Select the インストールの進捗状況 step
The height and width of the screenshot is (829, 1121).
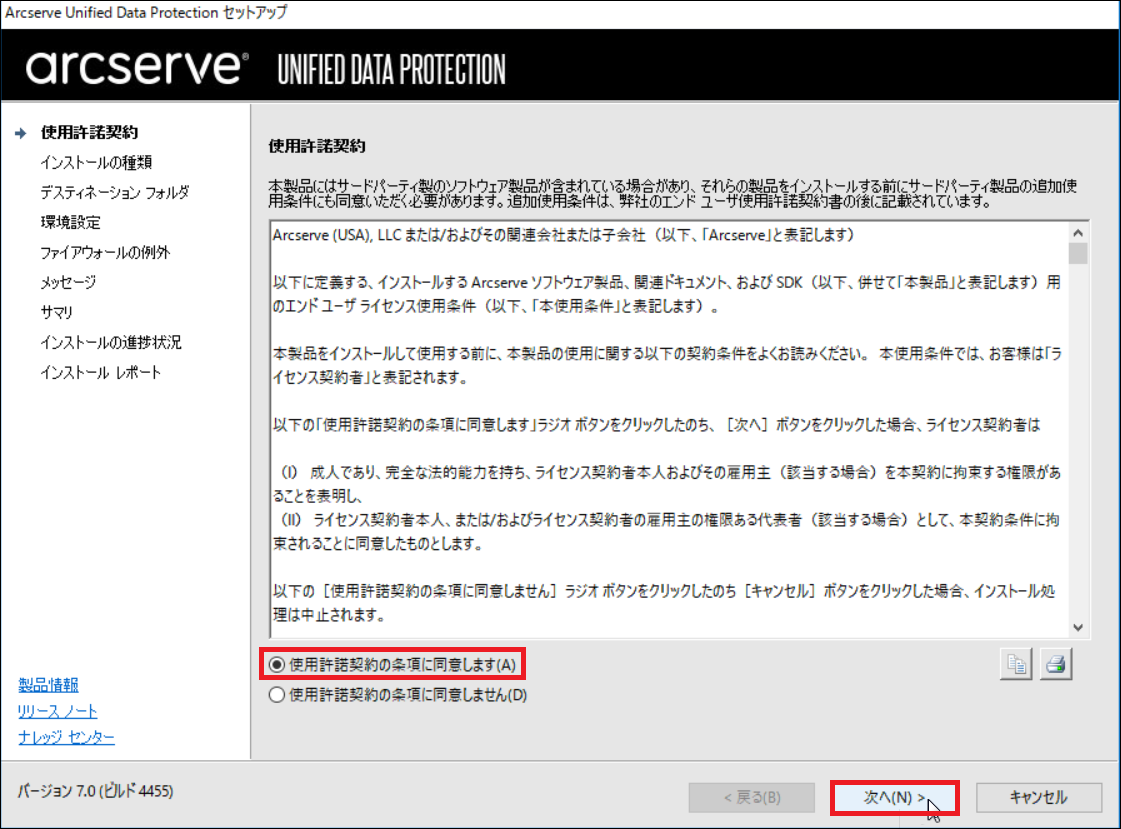click(x=111, y=342)
